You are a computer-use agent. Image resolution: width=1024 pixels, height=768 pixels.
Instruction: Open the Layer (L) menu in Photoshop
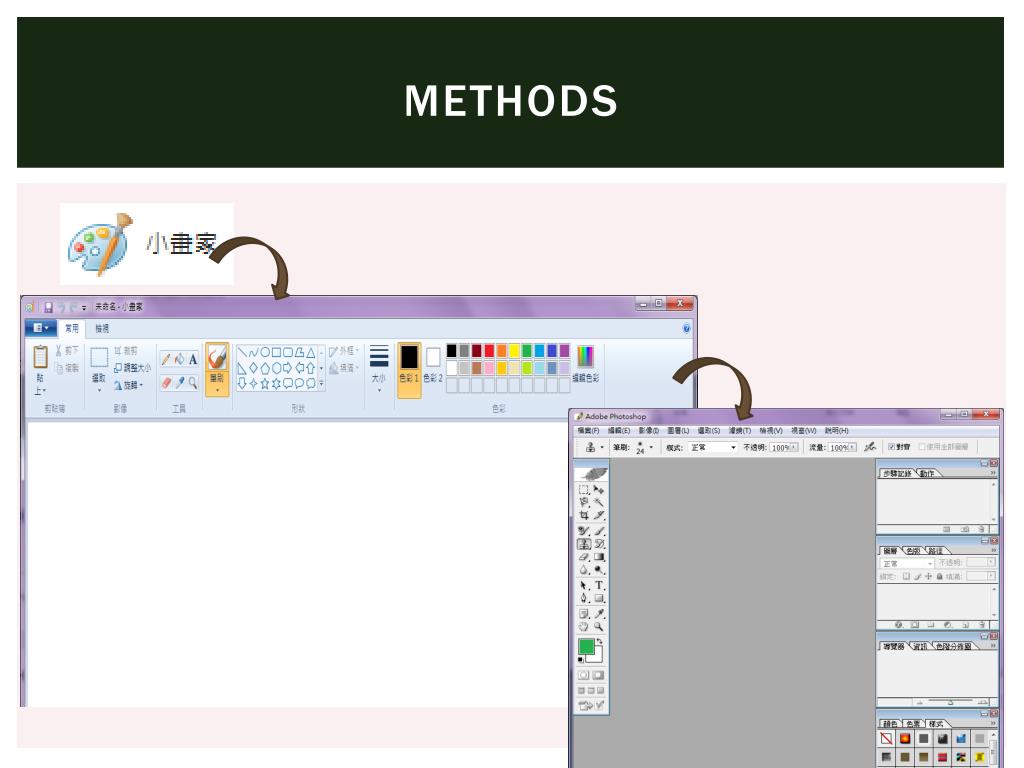point(678,431)
